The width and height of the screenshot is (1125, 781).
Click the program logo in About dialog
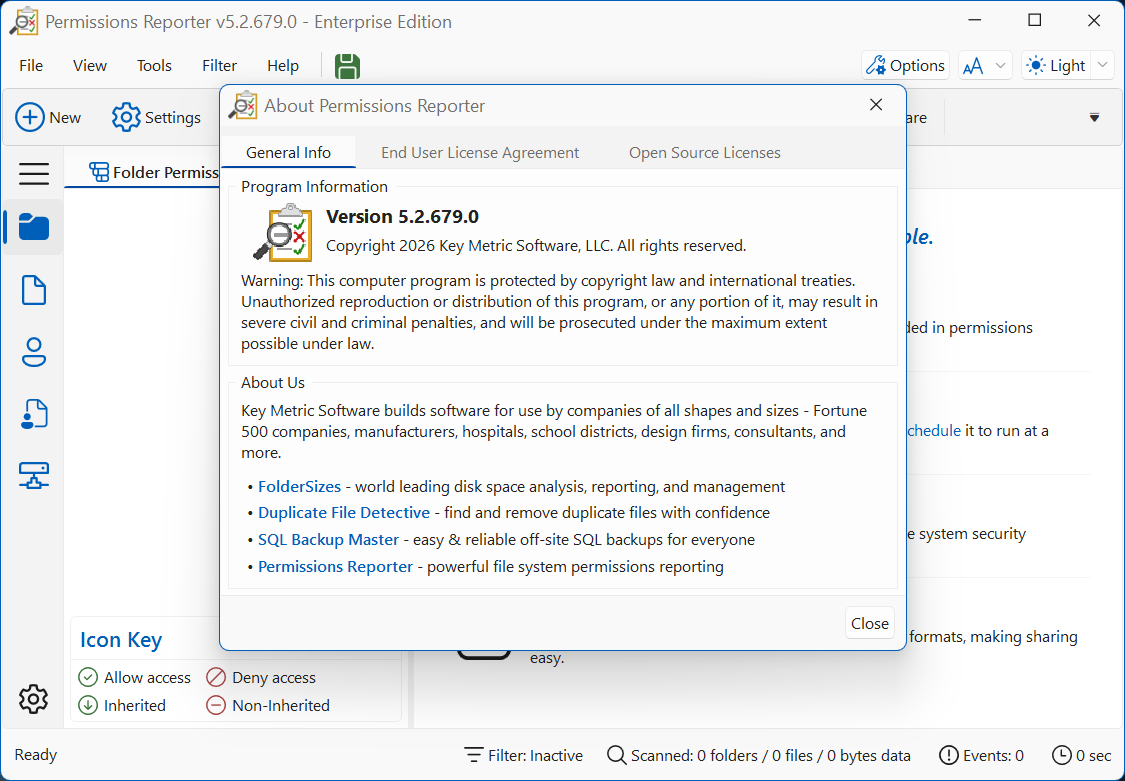(283, 232)
